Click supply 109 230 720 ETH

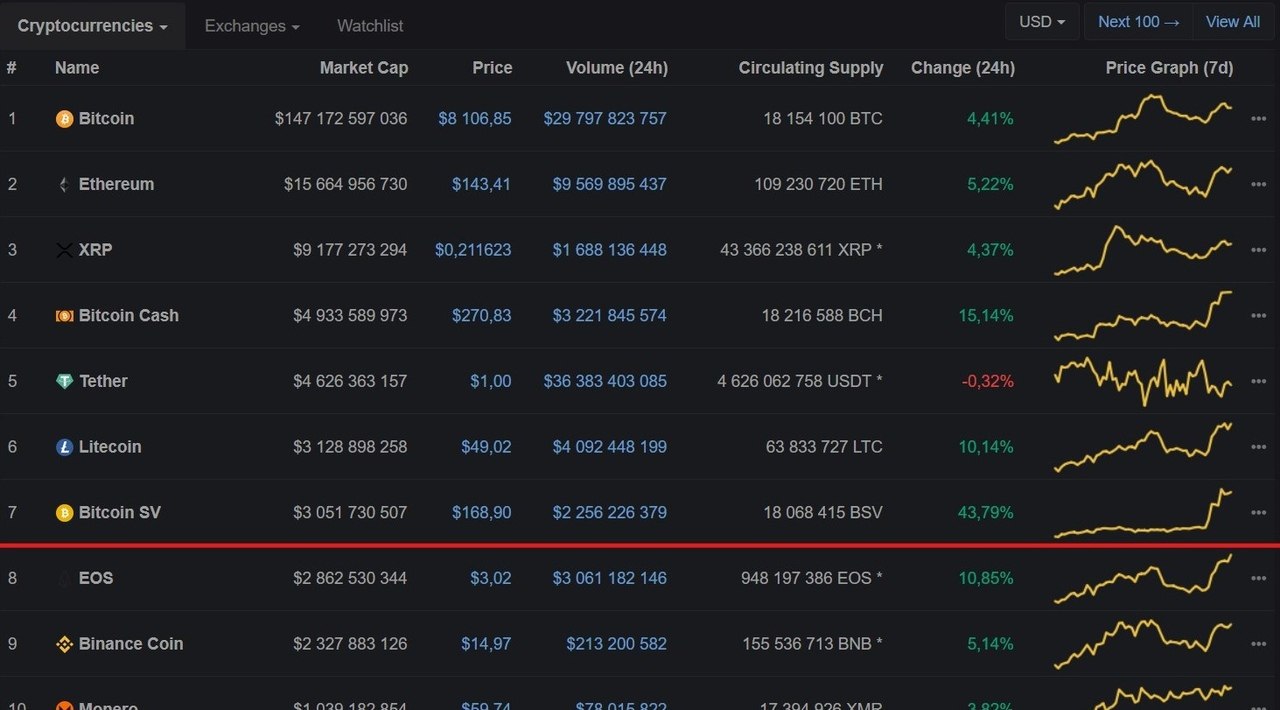(819, 185)
